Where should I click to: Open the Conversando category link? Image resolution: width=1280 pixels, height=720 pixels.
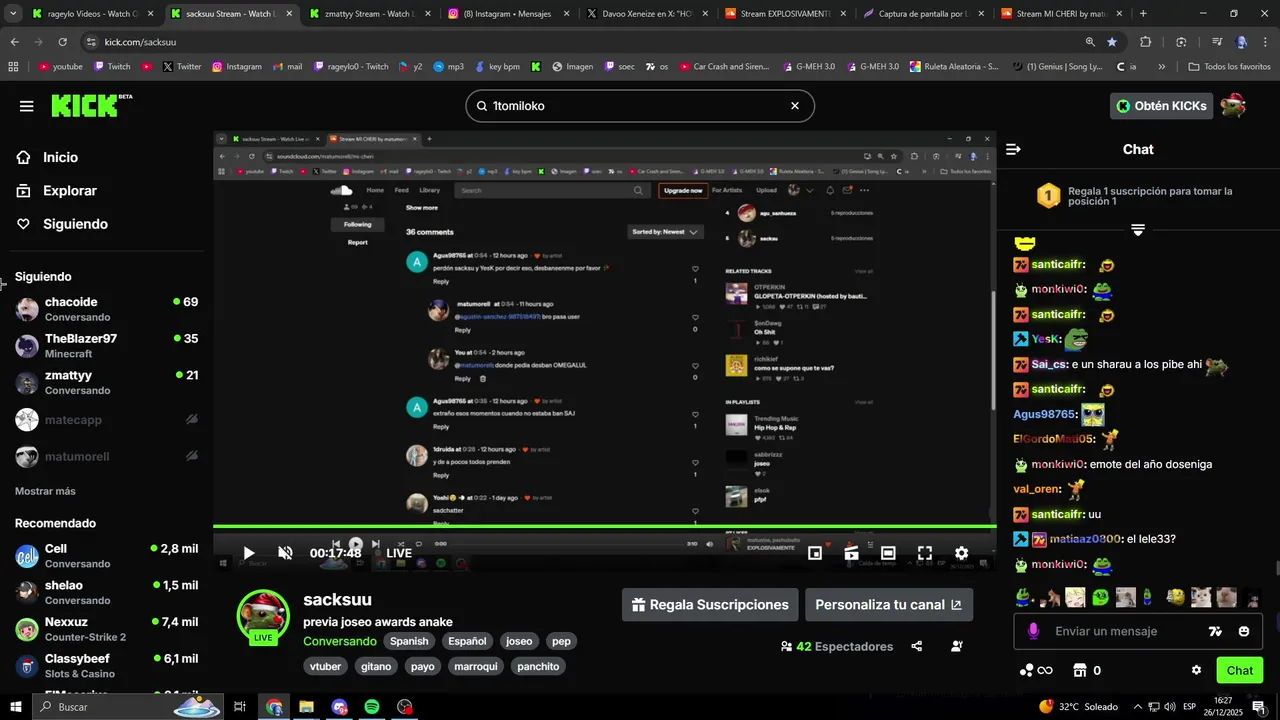pyautogui.click(x=340, y=641)
